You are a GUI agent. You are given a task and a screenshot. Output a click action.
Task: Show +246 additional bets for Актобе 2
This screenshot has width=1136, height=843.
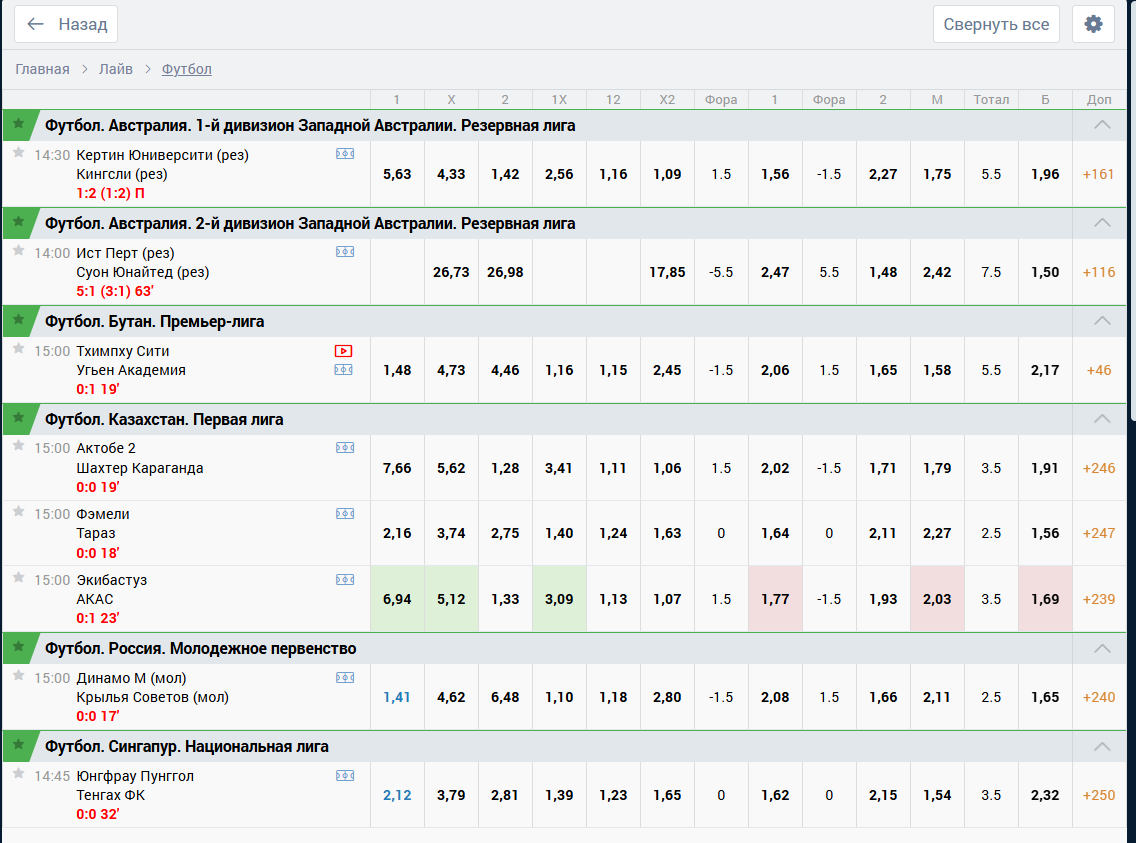(1098, 468)
